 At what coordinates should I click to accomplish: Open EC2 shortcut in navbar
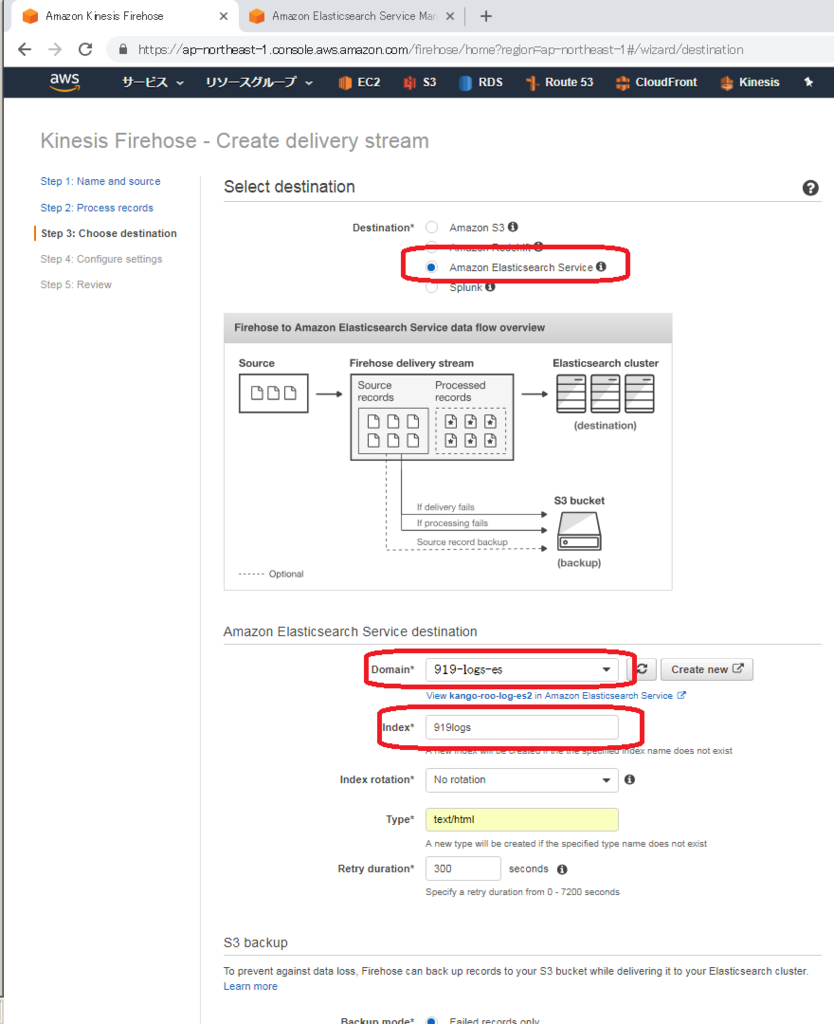point(359,82)
